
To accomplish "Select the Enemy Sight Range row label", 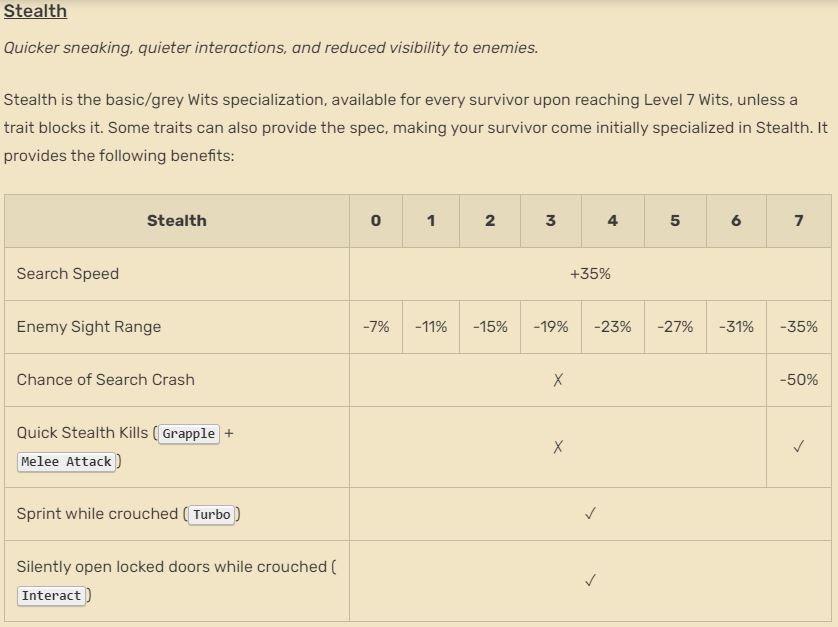I will click(89, 327).
